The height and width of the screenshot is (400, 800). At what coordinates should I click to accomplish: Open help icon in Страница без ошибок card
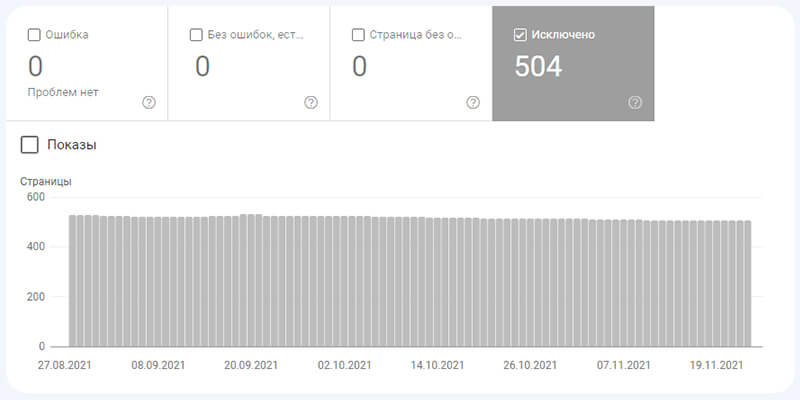point(473,102)
